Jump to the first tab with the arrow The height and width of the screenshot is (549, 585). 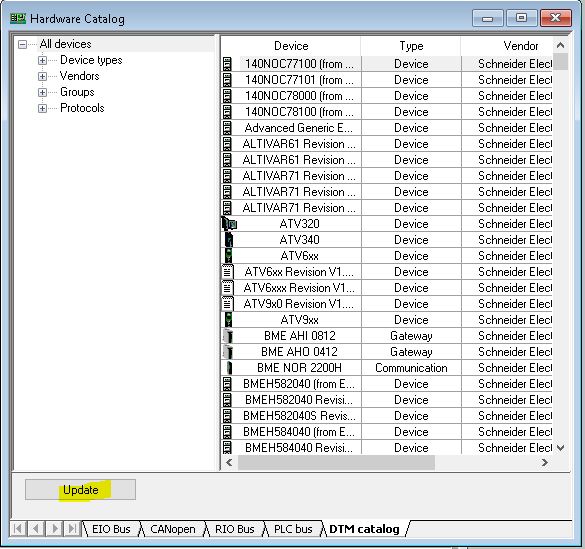point(18,529)
